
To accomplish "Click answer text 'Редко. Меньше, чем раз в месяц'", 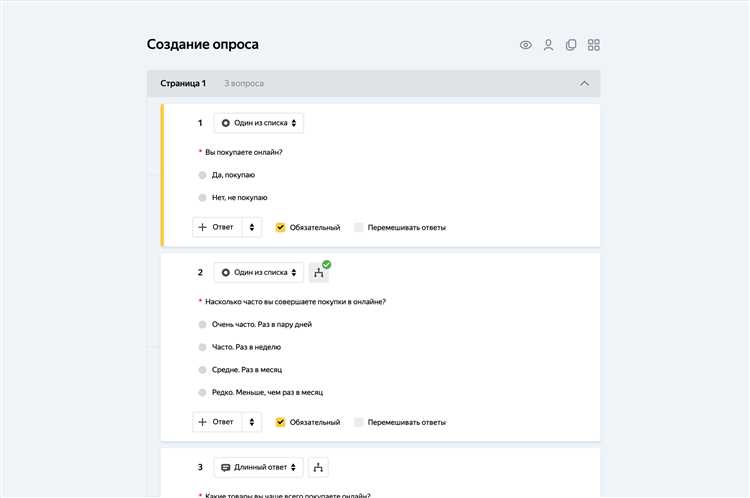I will (267, 393).
